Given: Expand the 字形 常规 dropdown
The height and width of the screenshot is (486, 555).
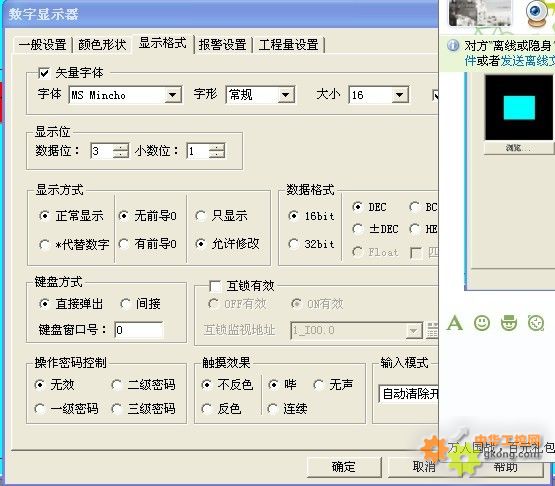Looking at the screenshot, I should click(x=285, y=95).
